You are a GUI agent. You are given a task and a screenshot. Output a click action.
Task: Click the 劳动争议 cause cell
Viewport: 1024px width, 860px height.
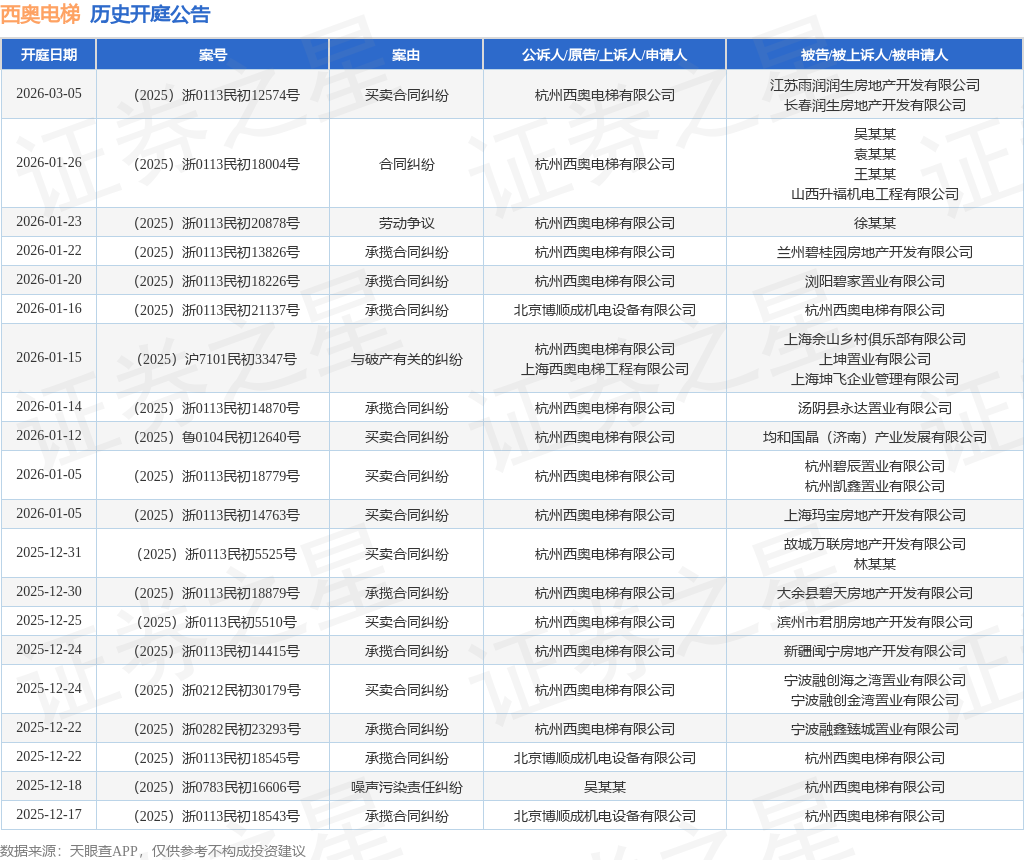pyautogui.click(x=407, y=223)
